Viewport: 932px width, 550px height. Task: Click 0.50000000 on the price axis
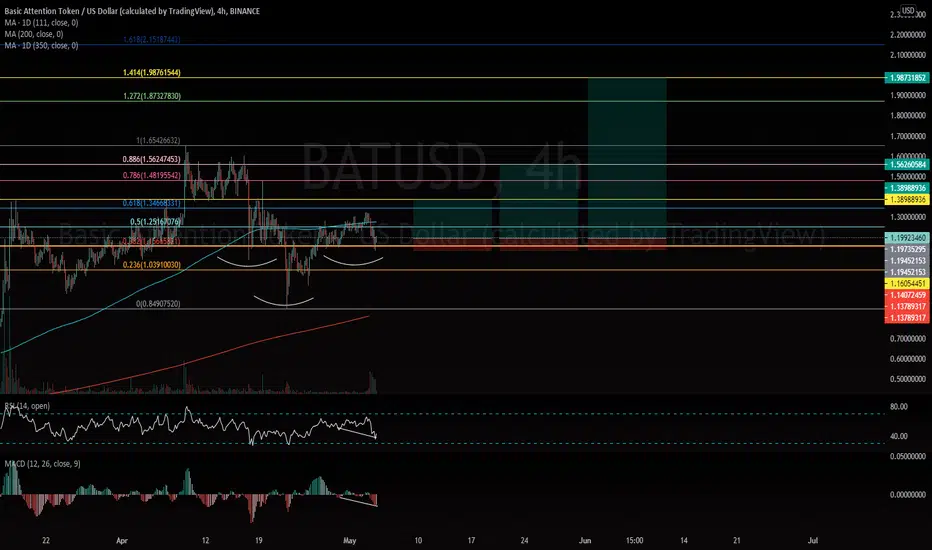pos(908,379)
